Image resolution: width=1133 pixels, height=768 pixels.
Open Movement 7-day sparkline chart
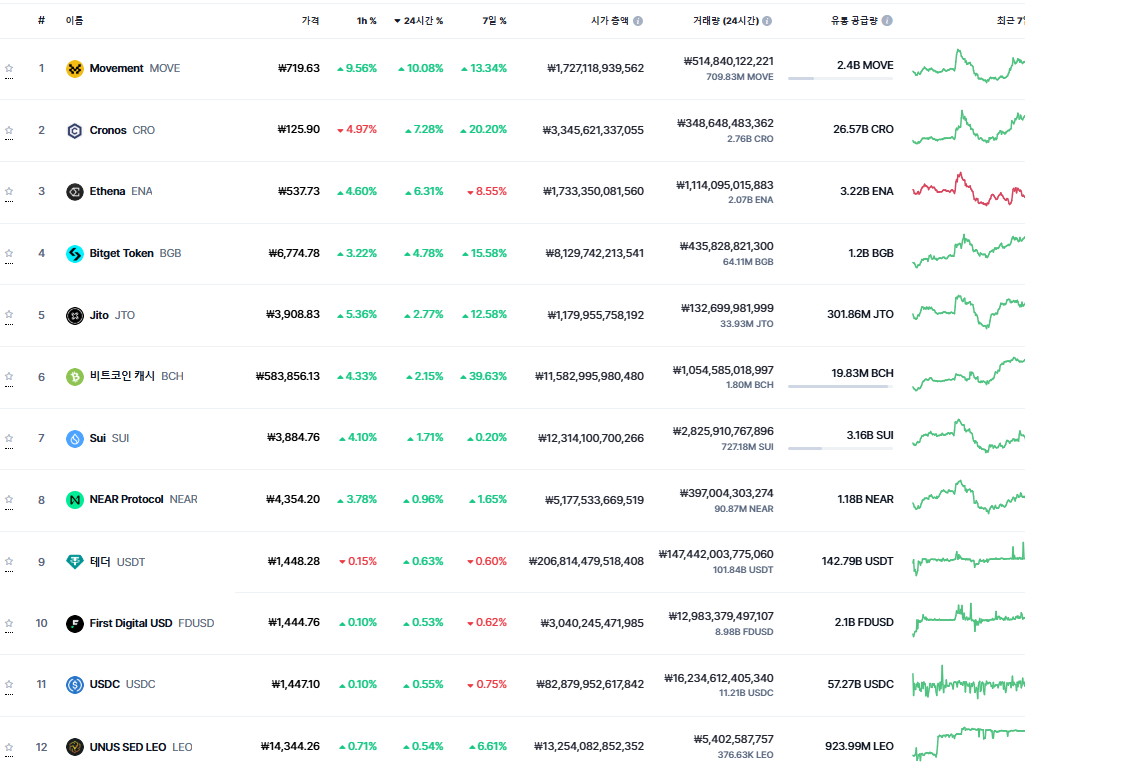coord(968,66)
